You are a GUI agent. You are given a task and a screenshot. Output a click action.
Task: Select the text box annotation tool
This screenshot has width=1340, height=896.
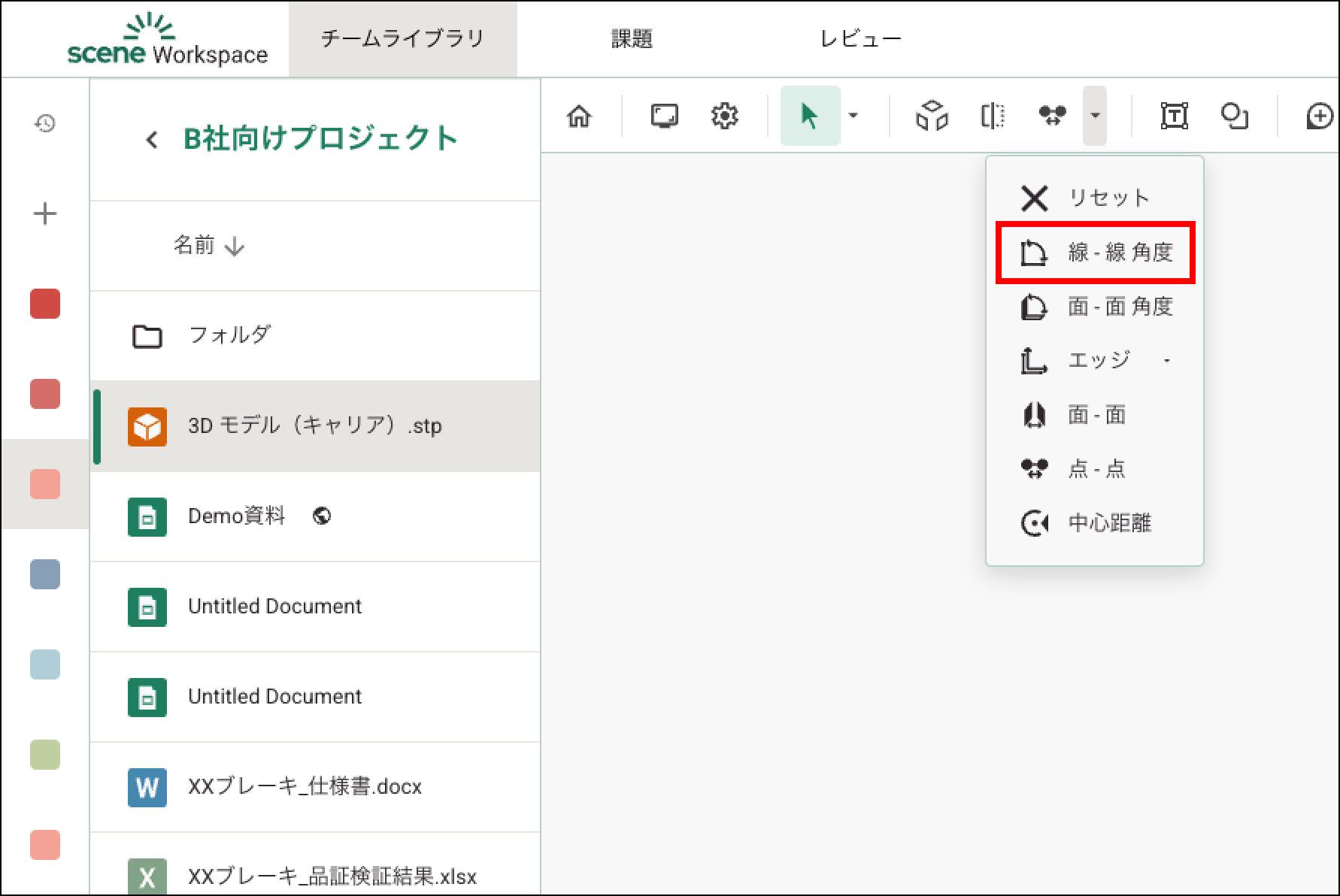pos(1174,117)
